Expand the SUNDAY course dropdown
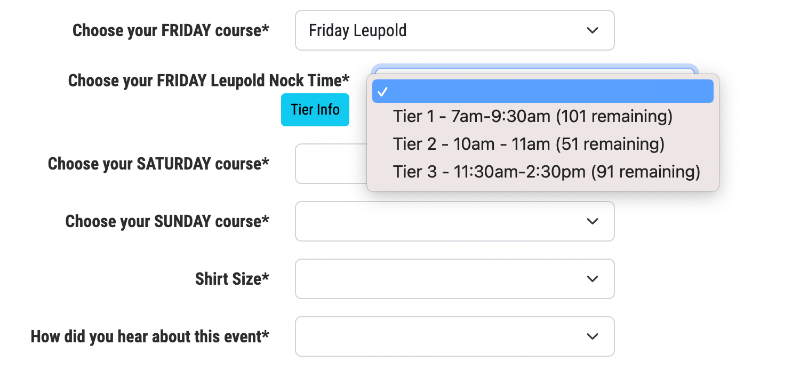 (455, 221)
